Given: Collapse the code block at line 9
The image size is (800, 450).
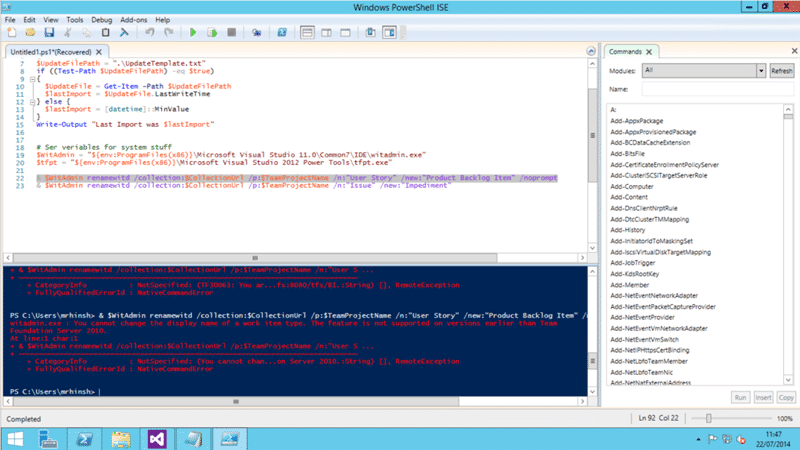Looking at the screenshot, I should [x=32, y=79].
